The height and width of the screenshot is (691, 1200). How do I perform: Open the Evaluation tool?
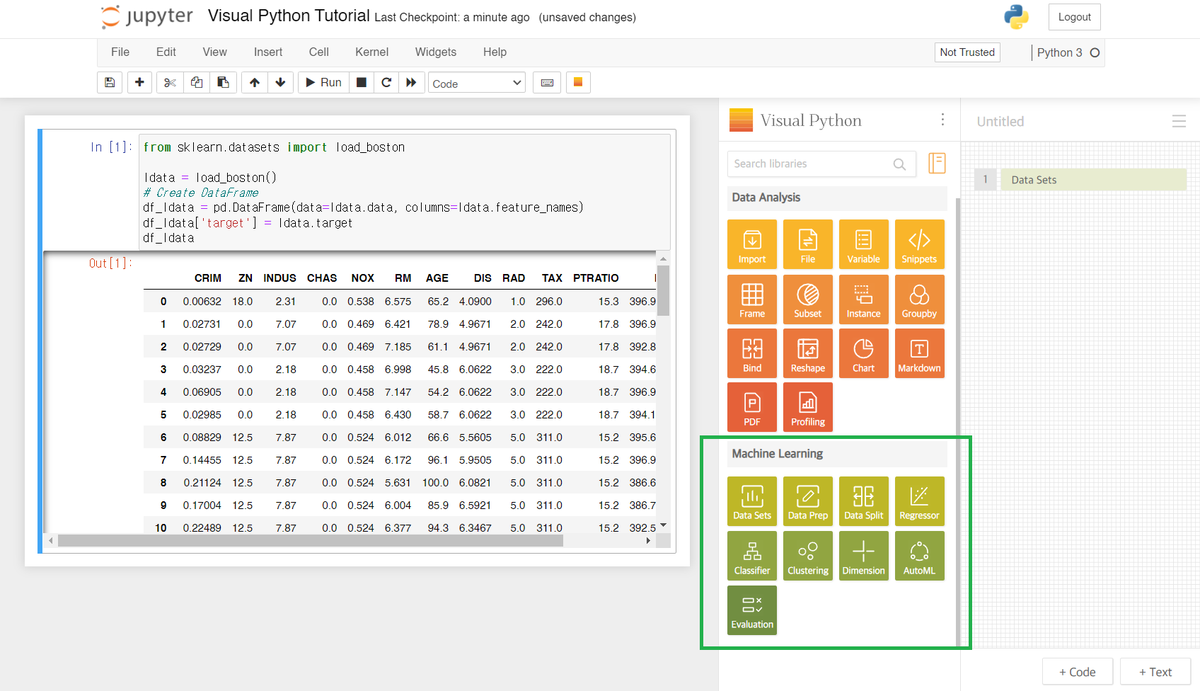[x=752, y=610]
